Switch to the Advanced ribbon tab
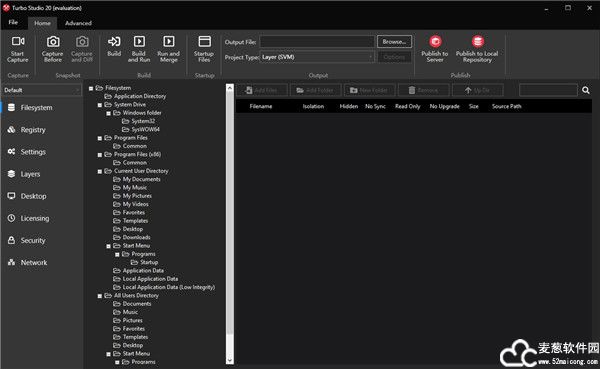The height and width of the screenshot is (369, 600). point(78,23)
